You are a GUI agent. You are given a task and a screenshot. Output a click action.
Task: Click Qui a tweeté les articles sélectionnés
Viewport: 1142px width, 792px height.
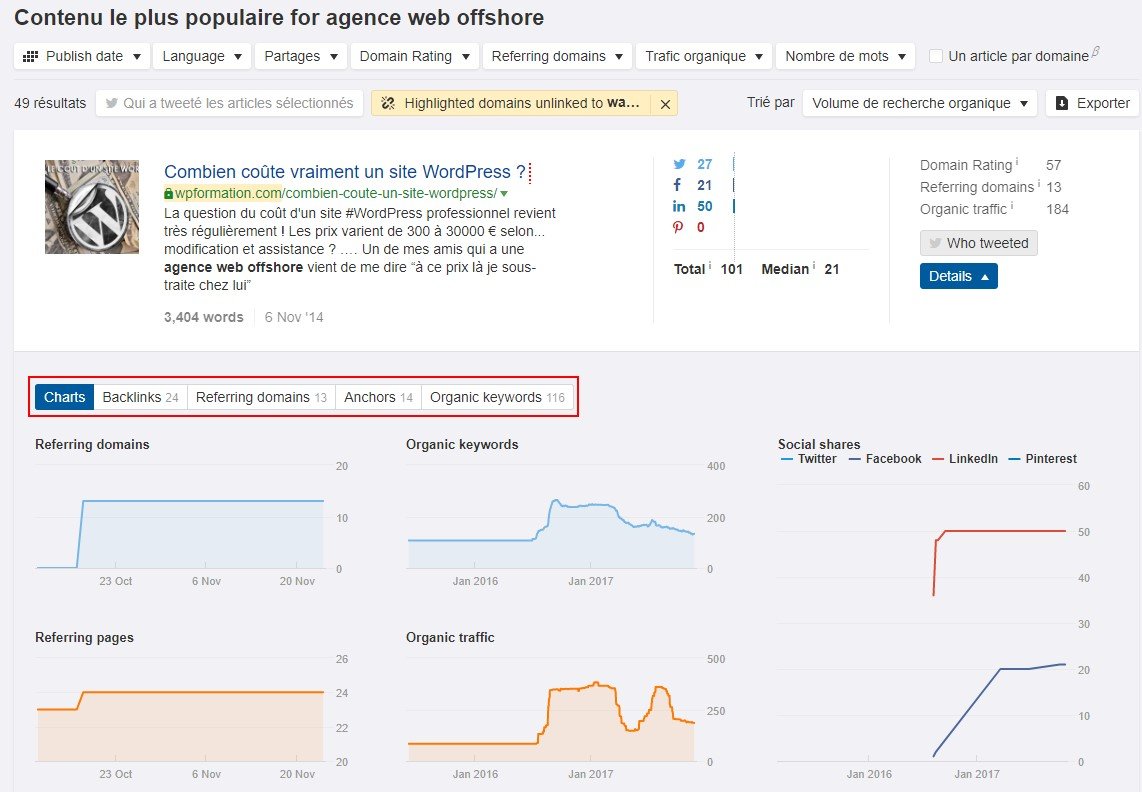point(229,103)
